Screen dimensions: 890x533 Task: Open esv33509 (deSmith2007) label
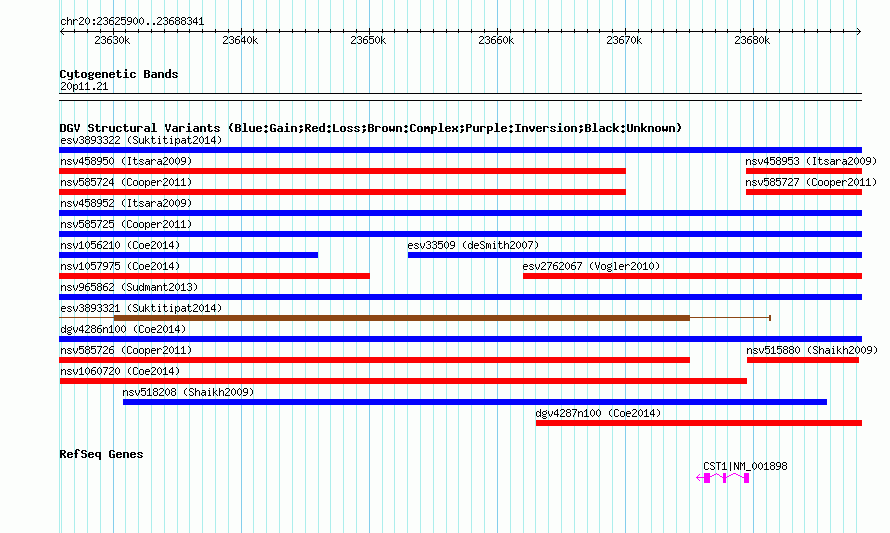point(473,245)
